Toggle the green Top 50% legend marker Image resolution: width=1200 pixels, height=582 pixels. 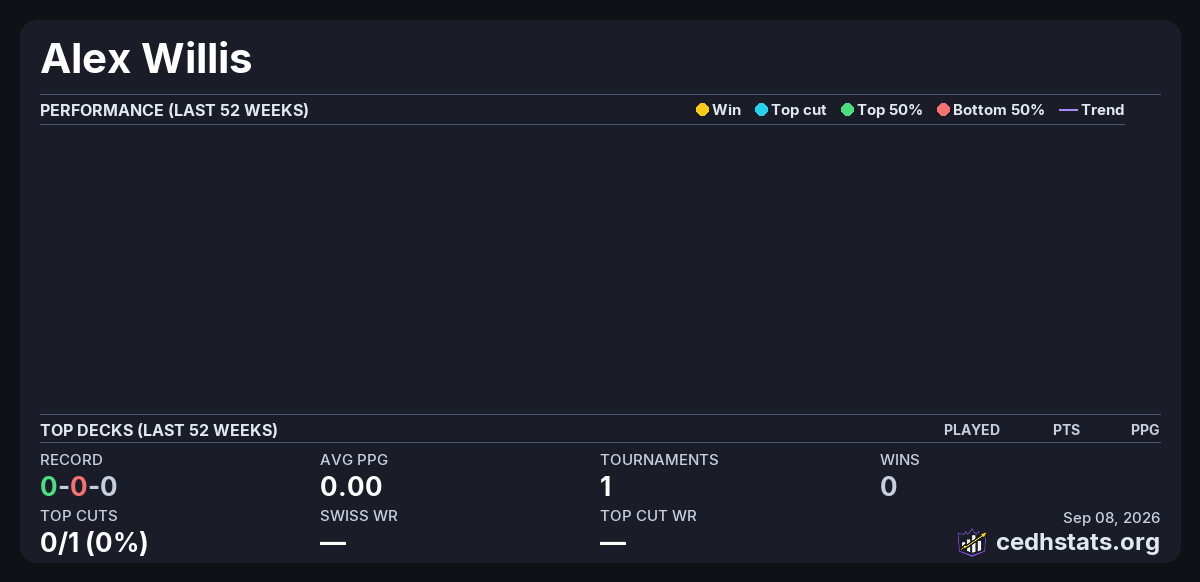(x=847, y=110)
